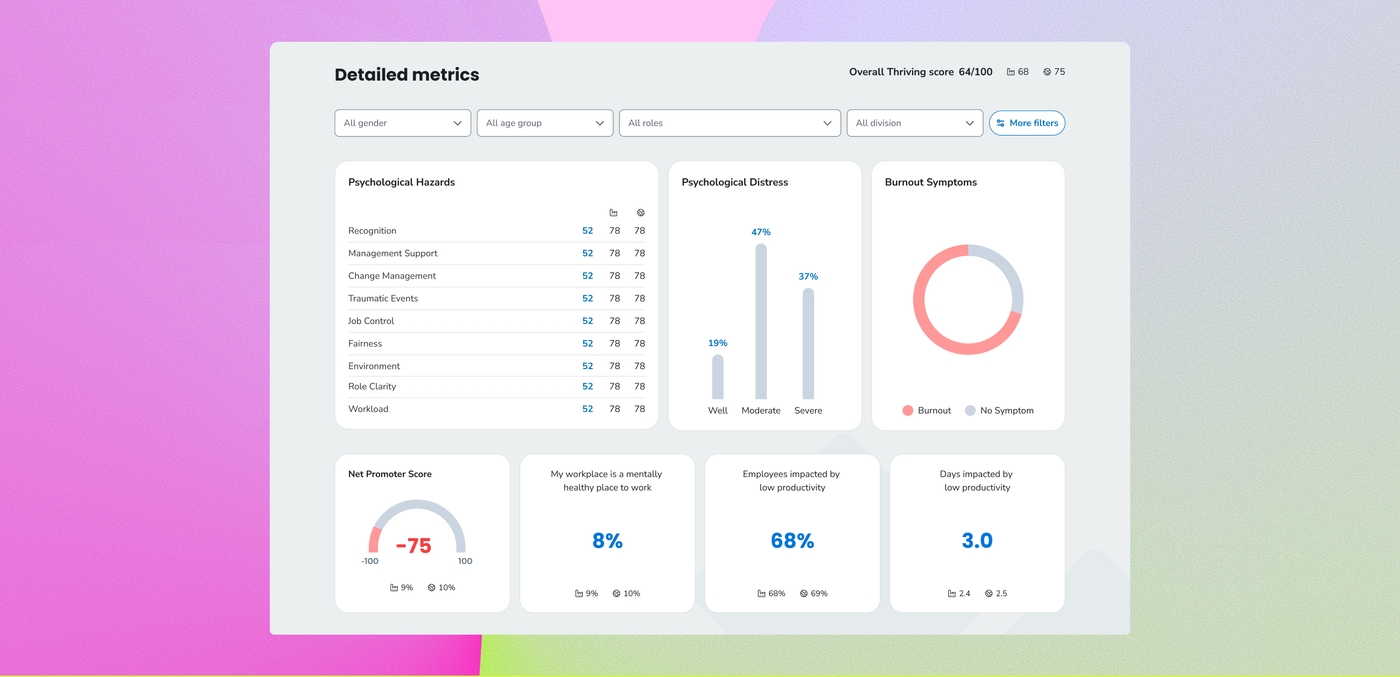Click the globe icon beside score 75

point(1047,72)
